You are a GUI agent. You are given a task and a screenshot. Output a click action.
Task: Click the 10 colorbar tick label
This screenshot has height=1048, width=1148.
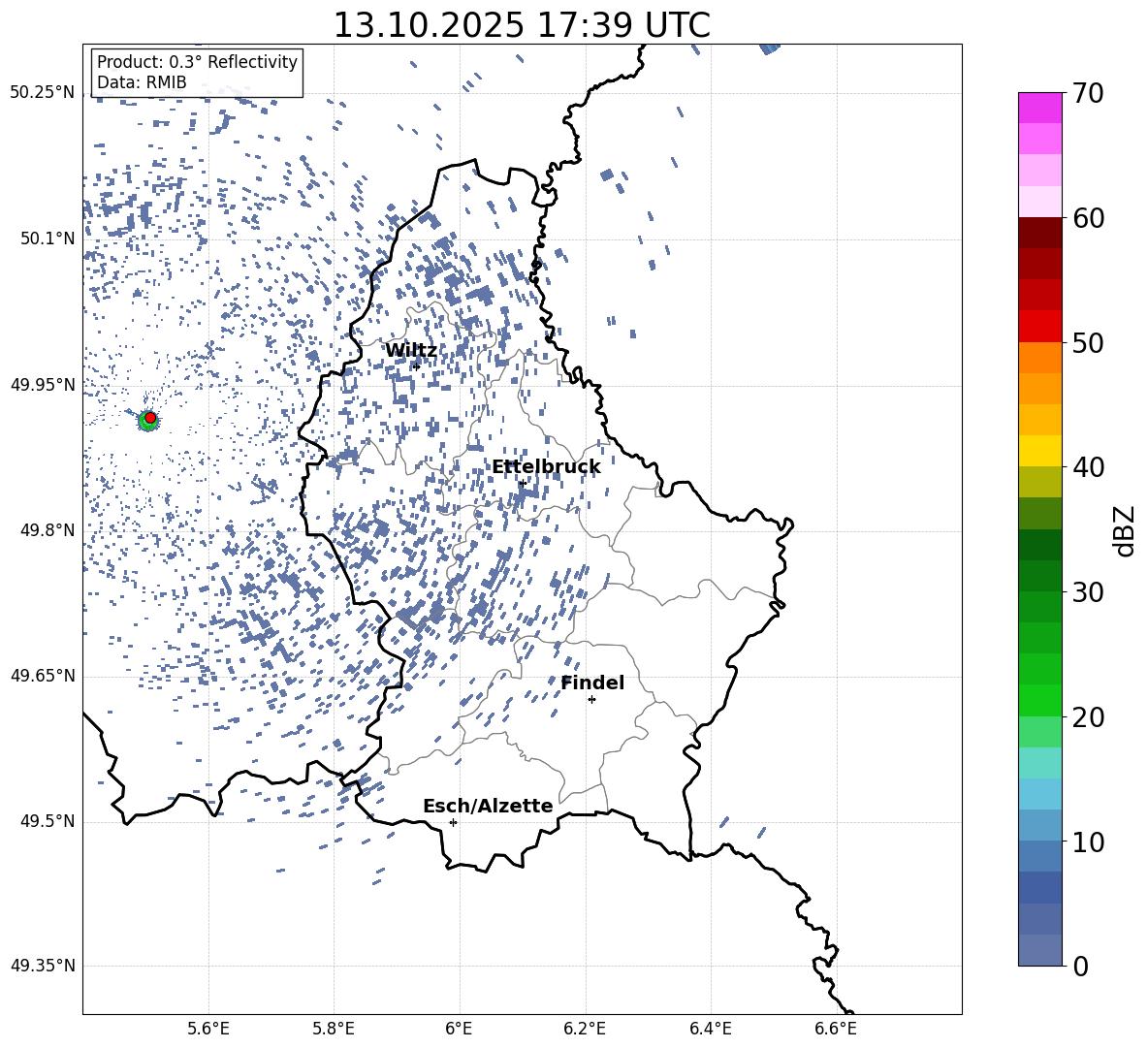[x=1088, y=842]
